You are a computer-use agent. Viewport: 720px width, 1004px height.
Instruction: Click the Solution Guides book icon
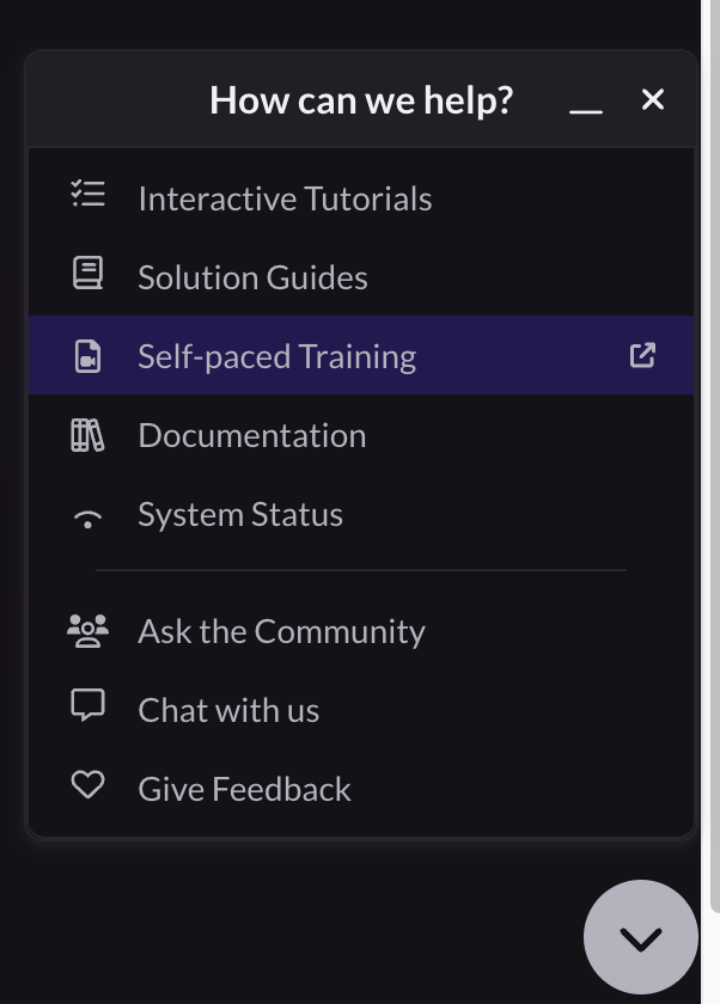pos(88,273)
